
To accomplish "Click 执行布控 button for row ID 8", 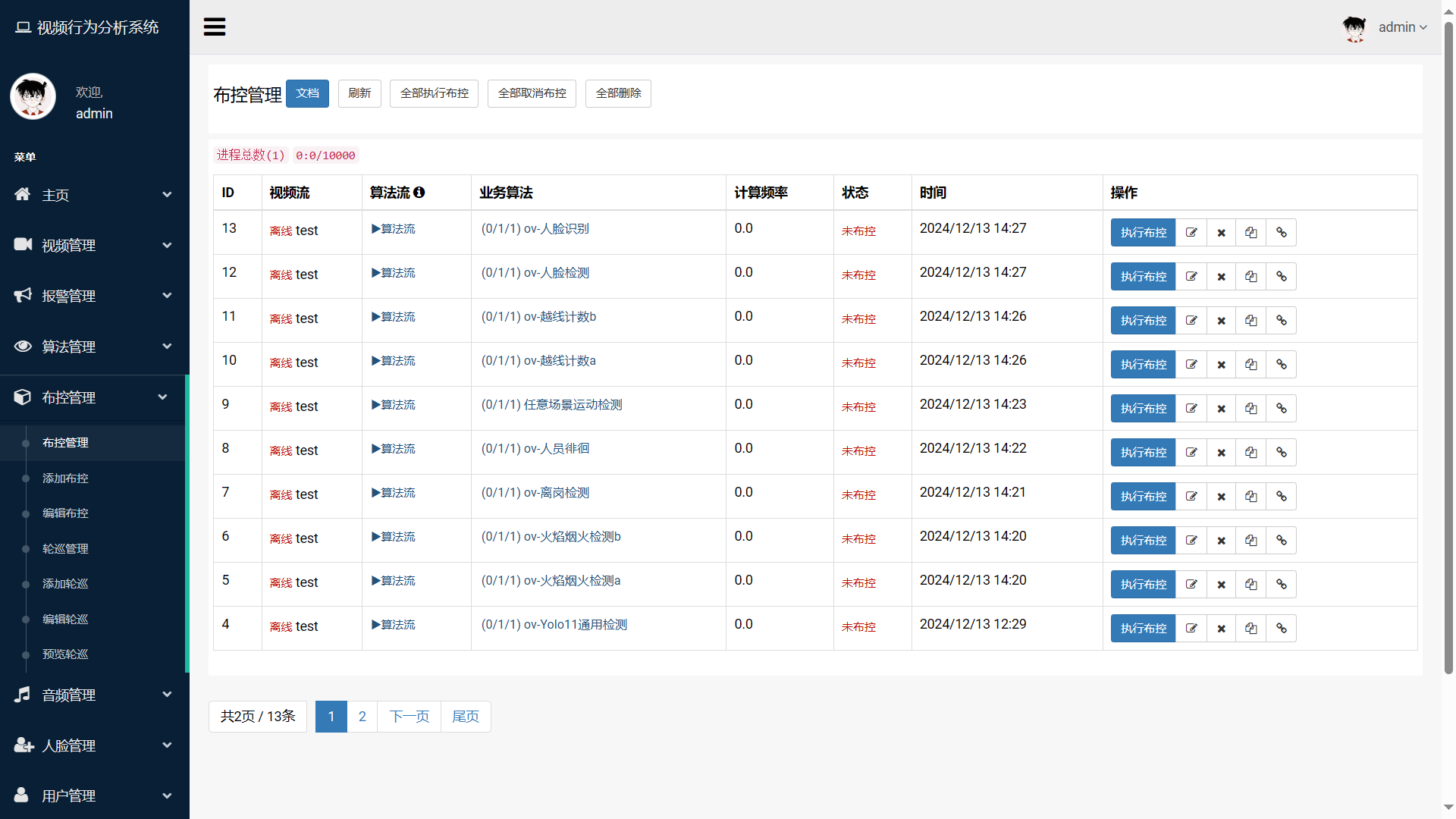I will pos(1143,453).
